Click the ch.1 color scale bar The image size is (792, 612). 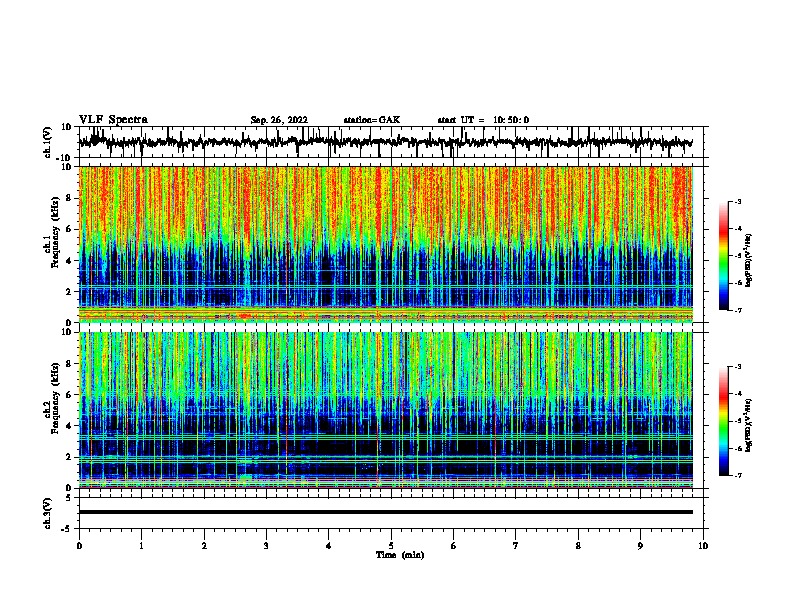[x=724, y=256]
